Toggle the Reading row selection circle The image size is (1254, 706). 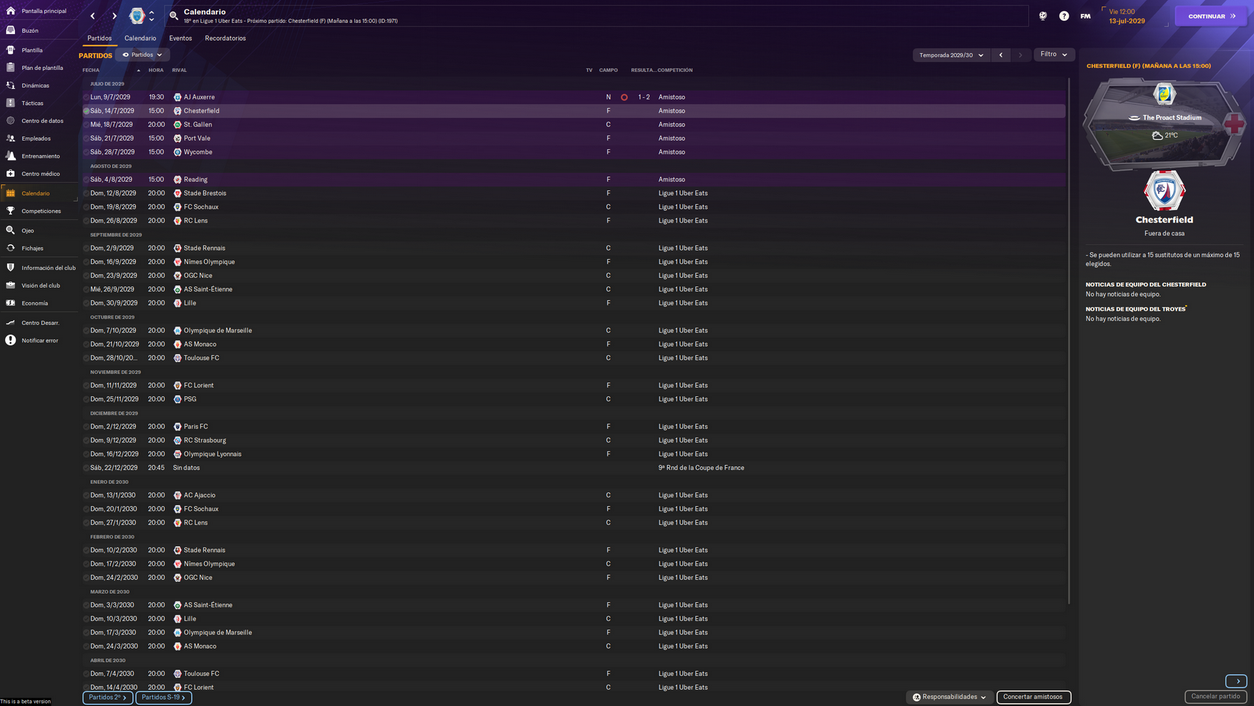87,180
